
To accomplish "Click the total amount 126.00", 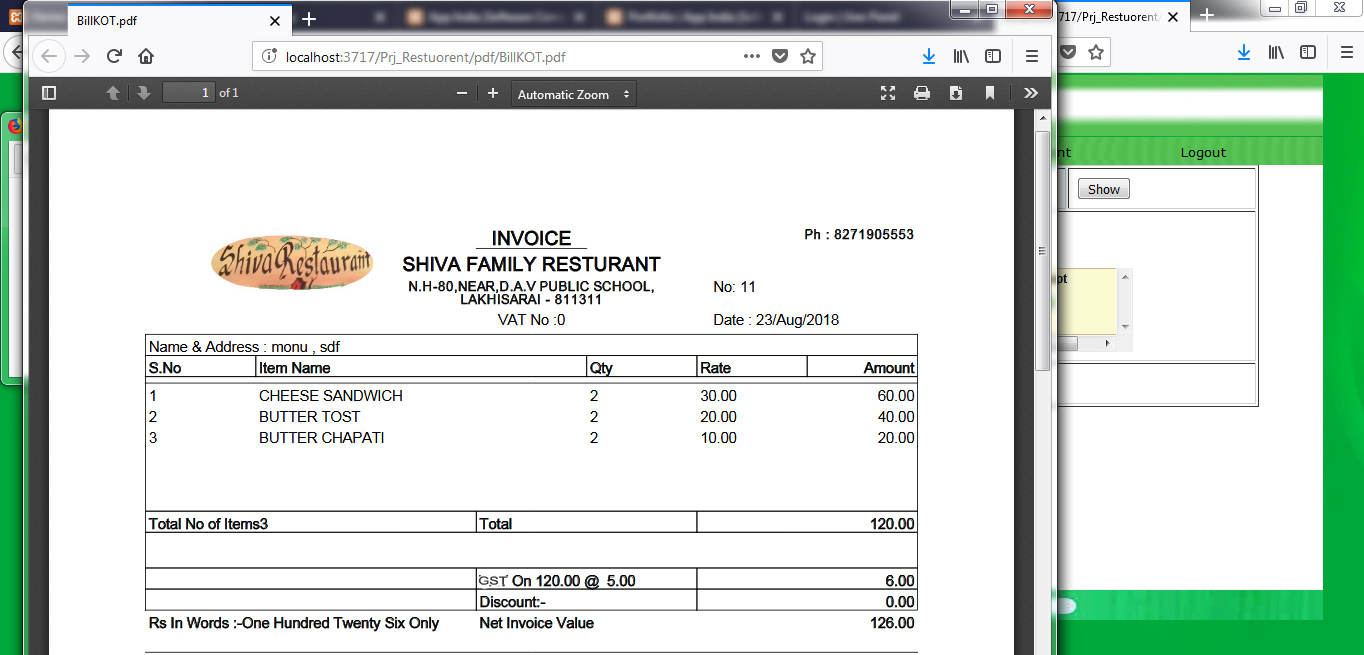I will (892, 623).
